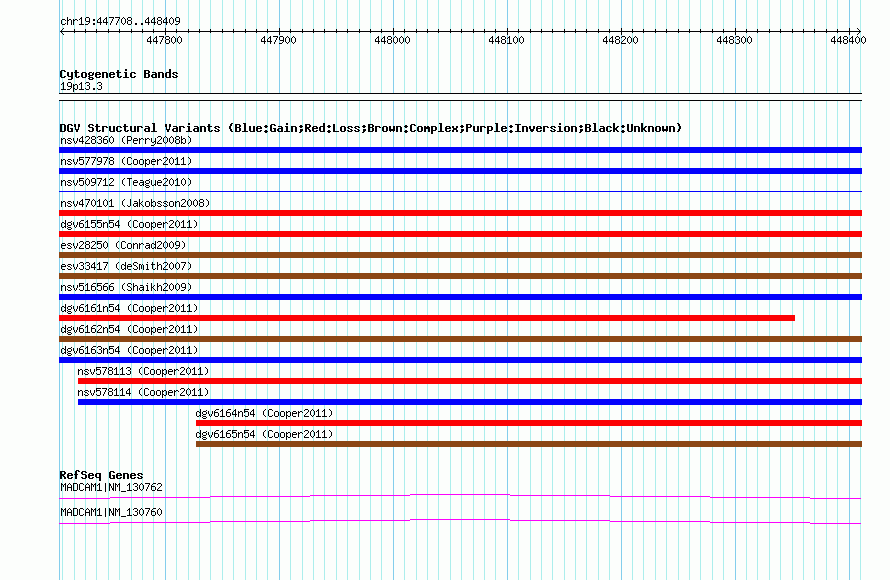The height and width of the screenshot is (580, 890).
Task: Open gene MADCAM1|NM_130762 label
Action: coord(111,487)
